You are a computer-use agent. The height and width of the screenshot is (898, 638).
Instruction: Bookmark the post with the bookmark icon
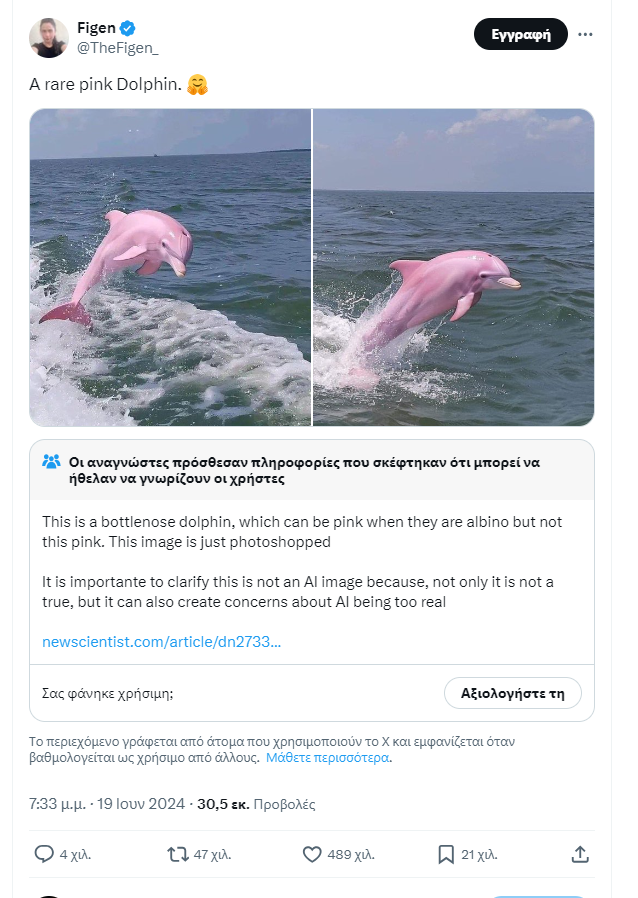tap(446, 854)
